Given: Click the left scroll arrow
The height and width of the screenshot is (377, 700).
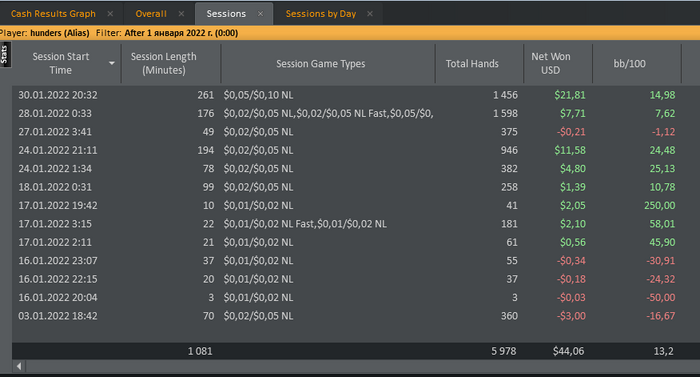Looking at the screenshot, I should pos(19,366).
